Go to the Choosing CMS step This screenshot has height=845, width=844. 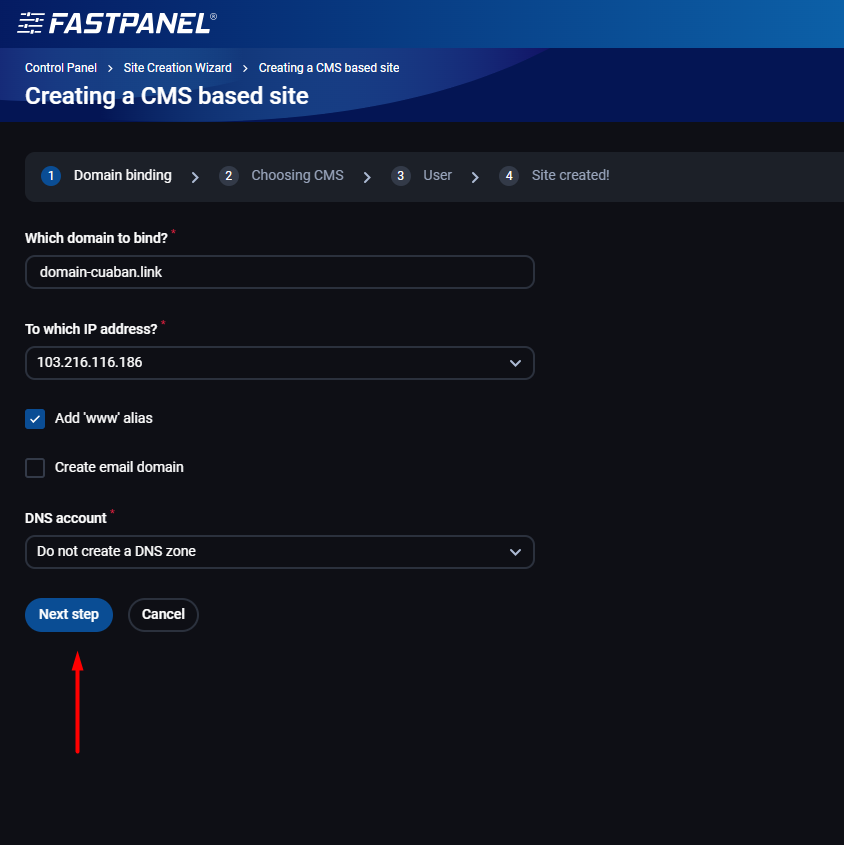tap(297, 176)
